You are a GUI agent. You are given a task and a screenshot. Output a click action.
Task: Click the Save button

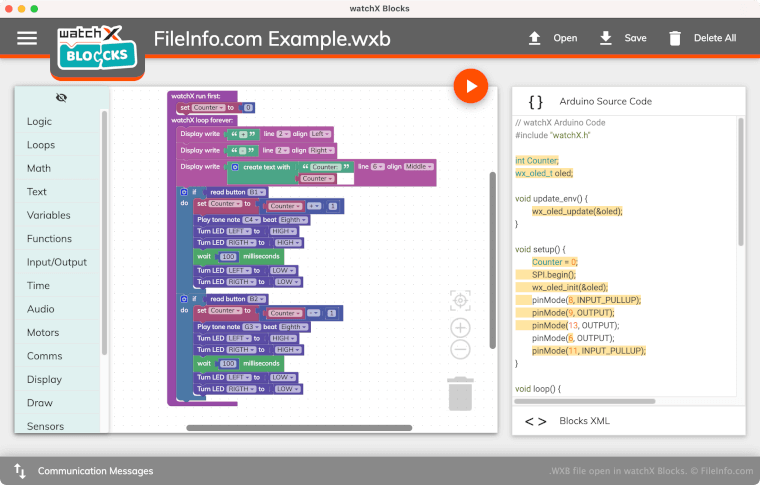click(623, 38)
